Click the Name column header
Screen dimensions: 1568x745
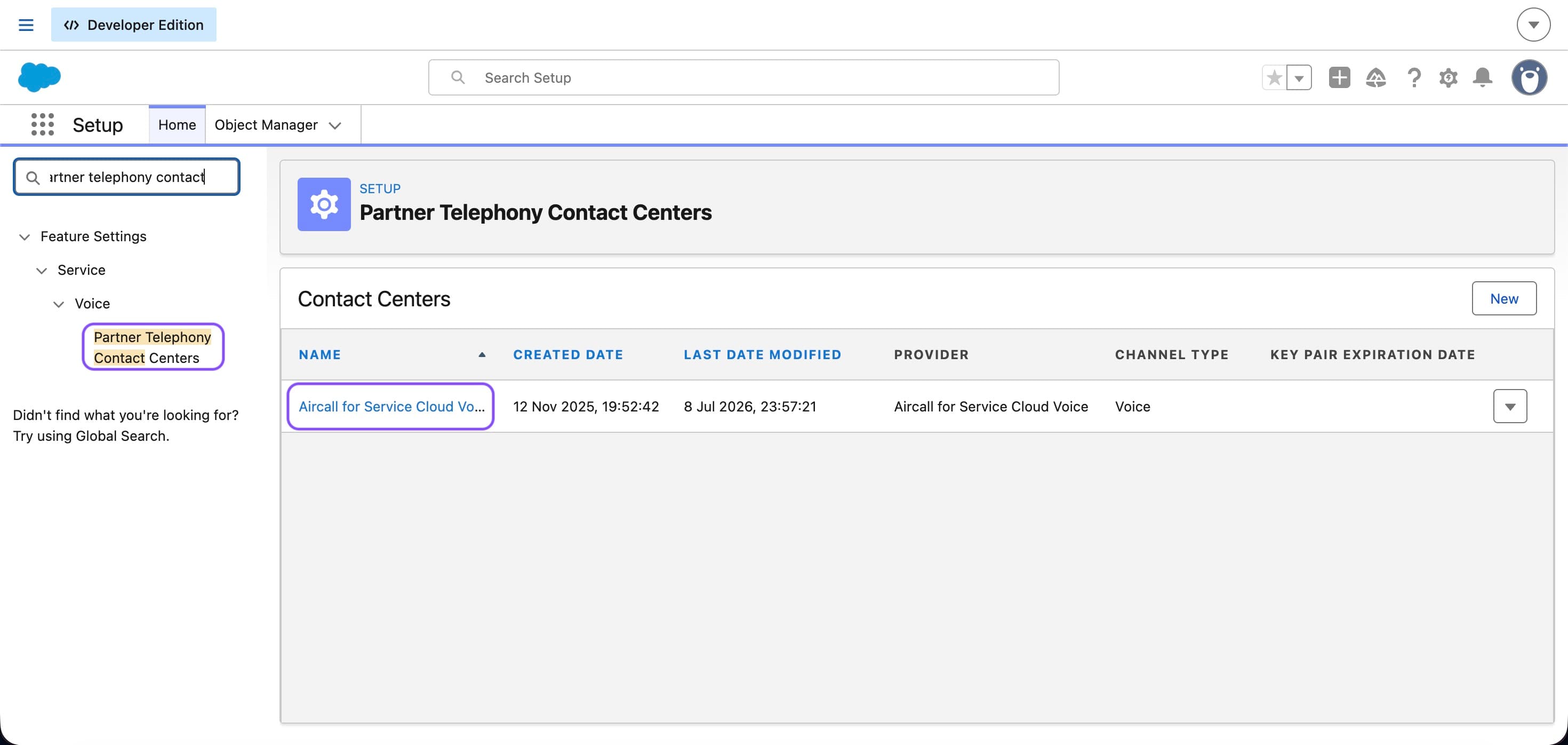click(x=319, y=354)
